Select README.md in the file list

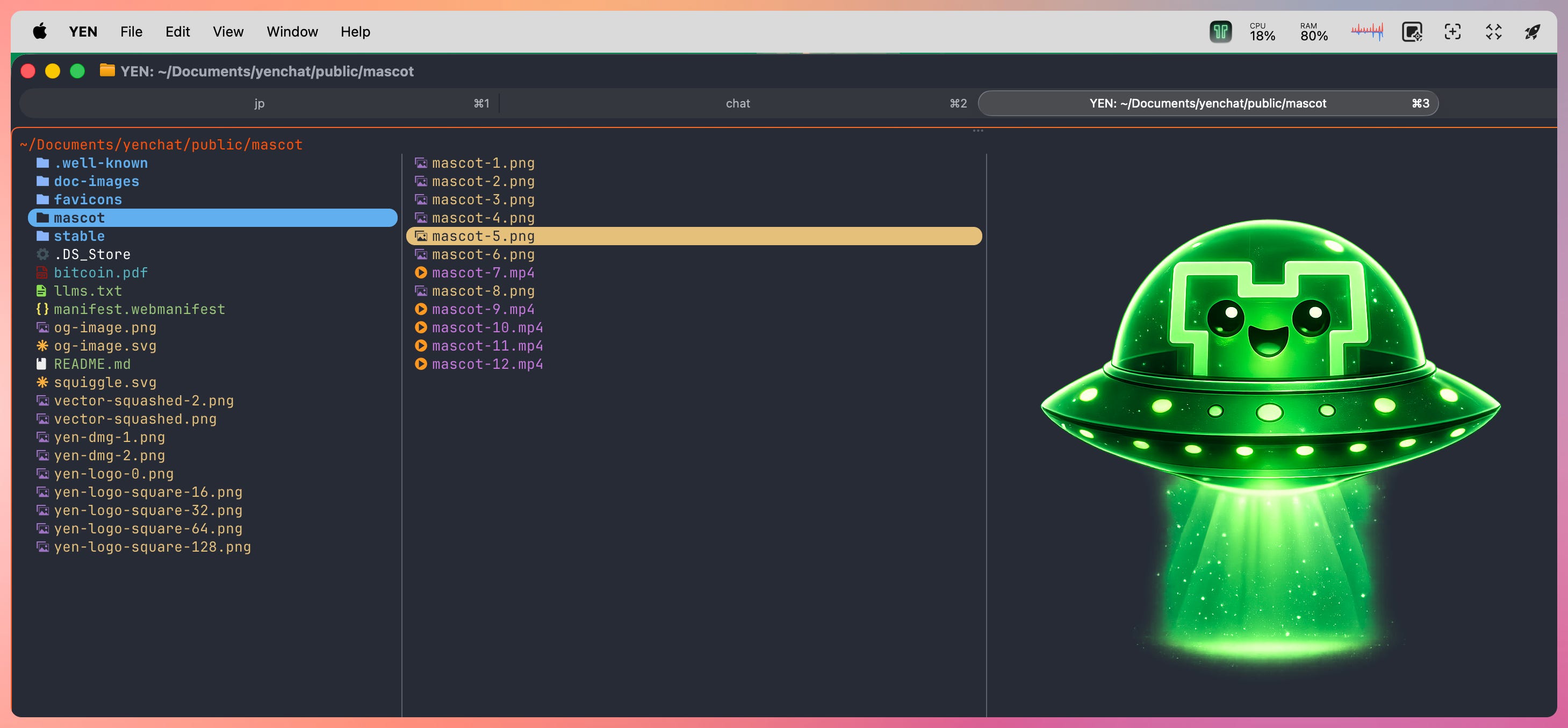coord(92,365)
